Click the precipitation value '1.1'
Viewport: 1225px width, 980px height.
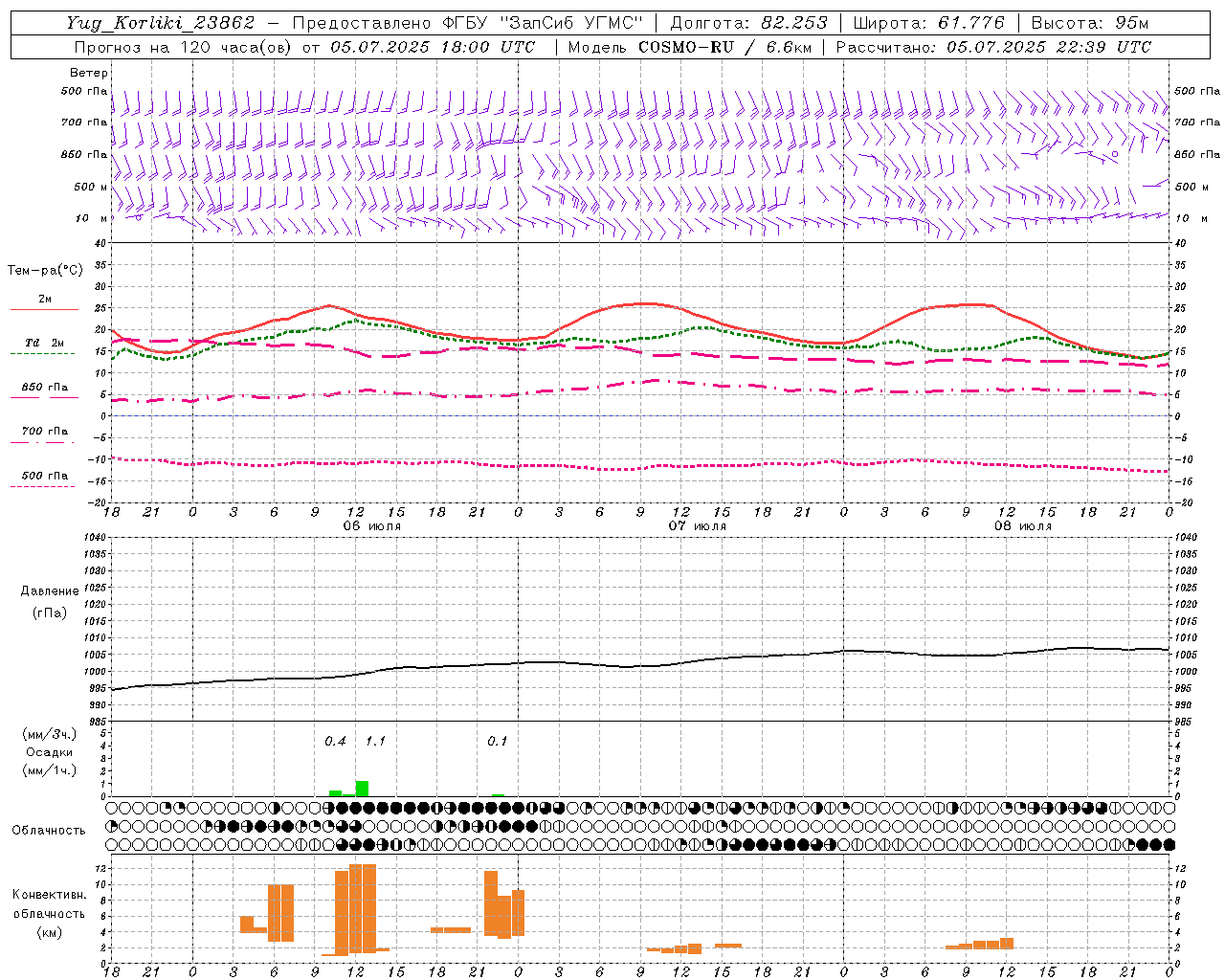(x=375, y=742)
